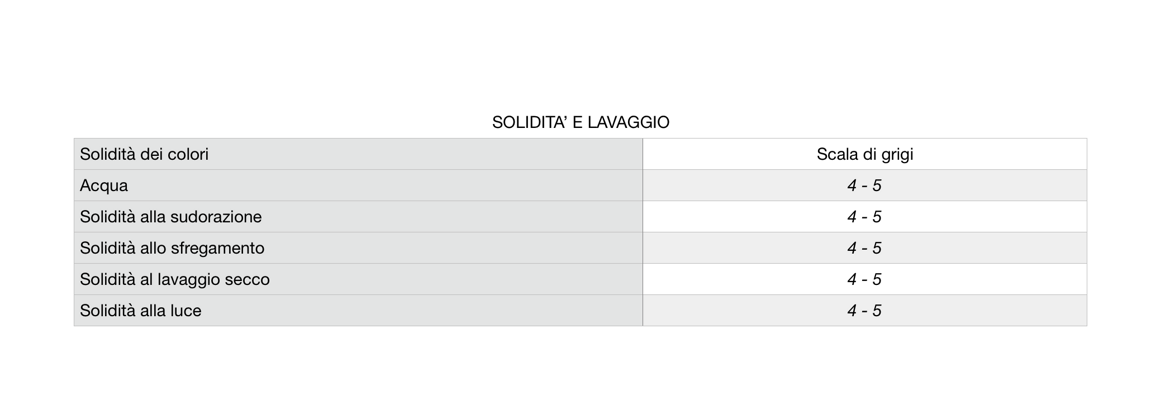The height and width of the screenshot is (400, 1170).
Task: Click the lavaggio secco row's 4 - 5 value
Action: click(864, 279)
